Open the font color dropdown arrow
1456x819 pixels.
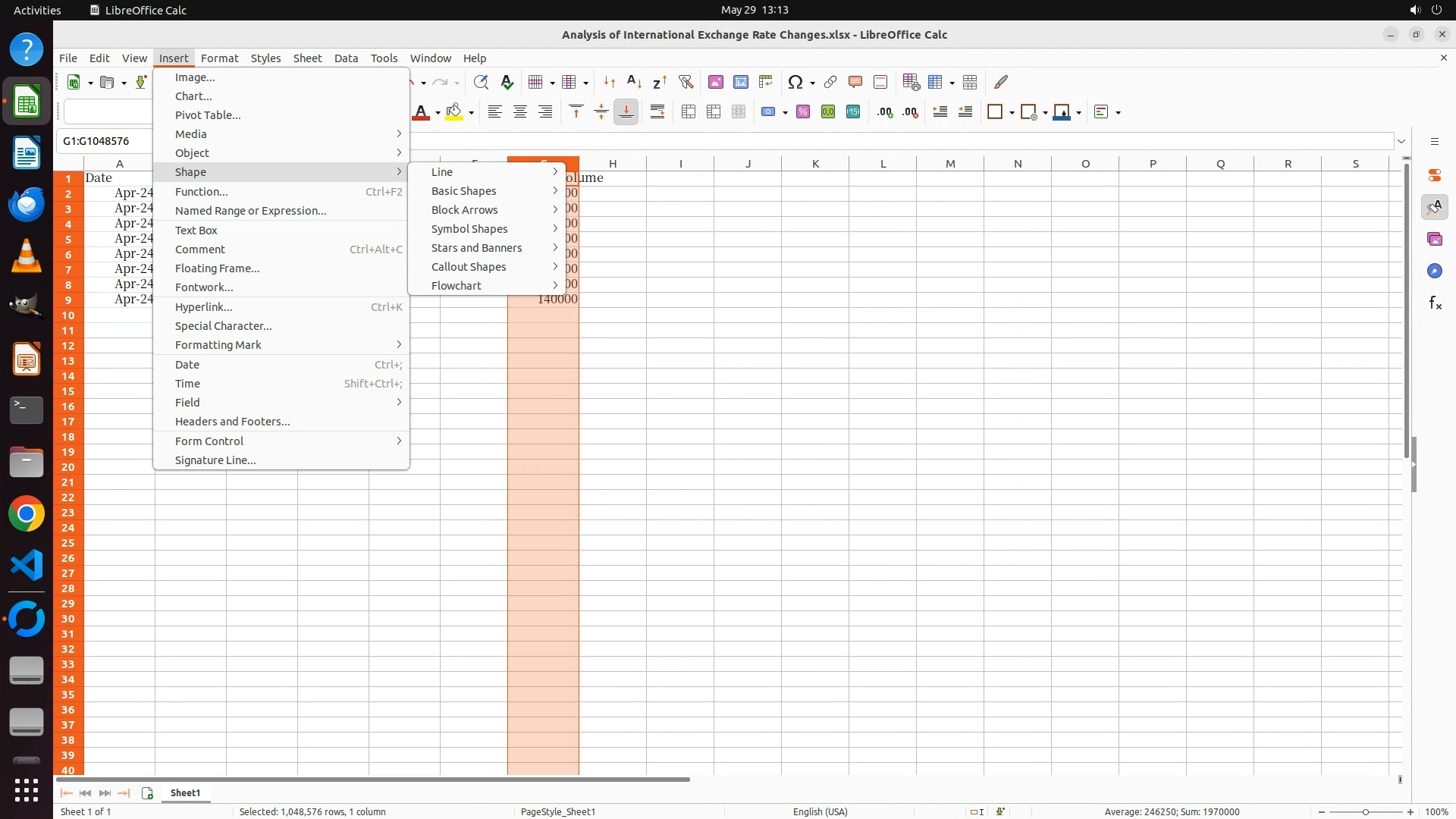[438, 113]
